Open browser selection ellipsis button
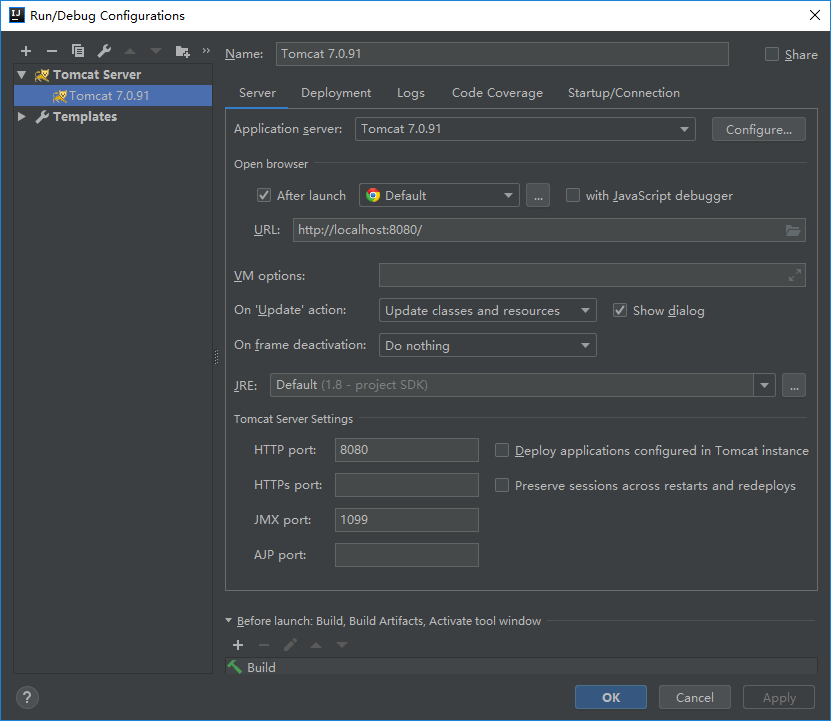 538,195
